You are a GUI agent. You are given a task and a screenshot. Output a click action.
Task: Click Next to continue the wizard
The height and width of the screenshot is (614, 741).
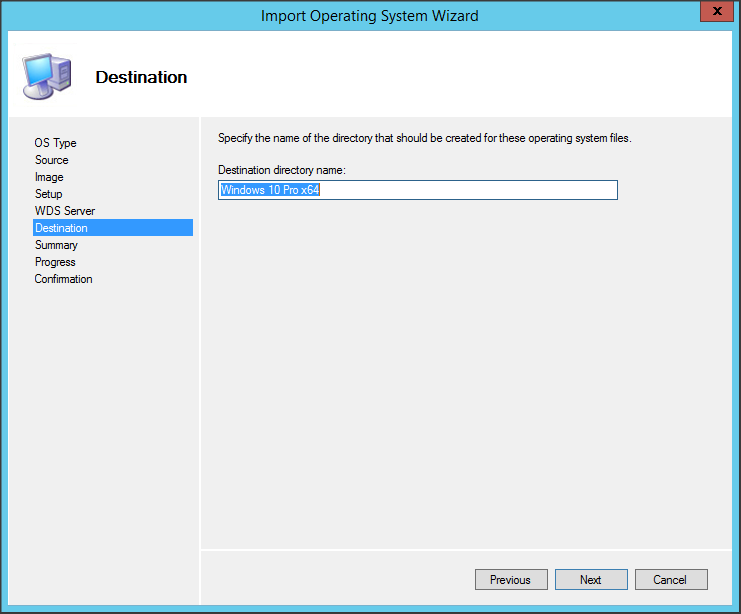coord(590,580)
